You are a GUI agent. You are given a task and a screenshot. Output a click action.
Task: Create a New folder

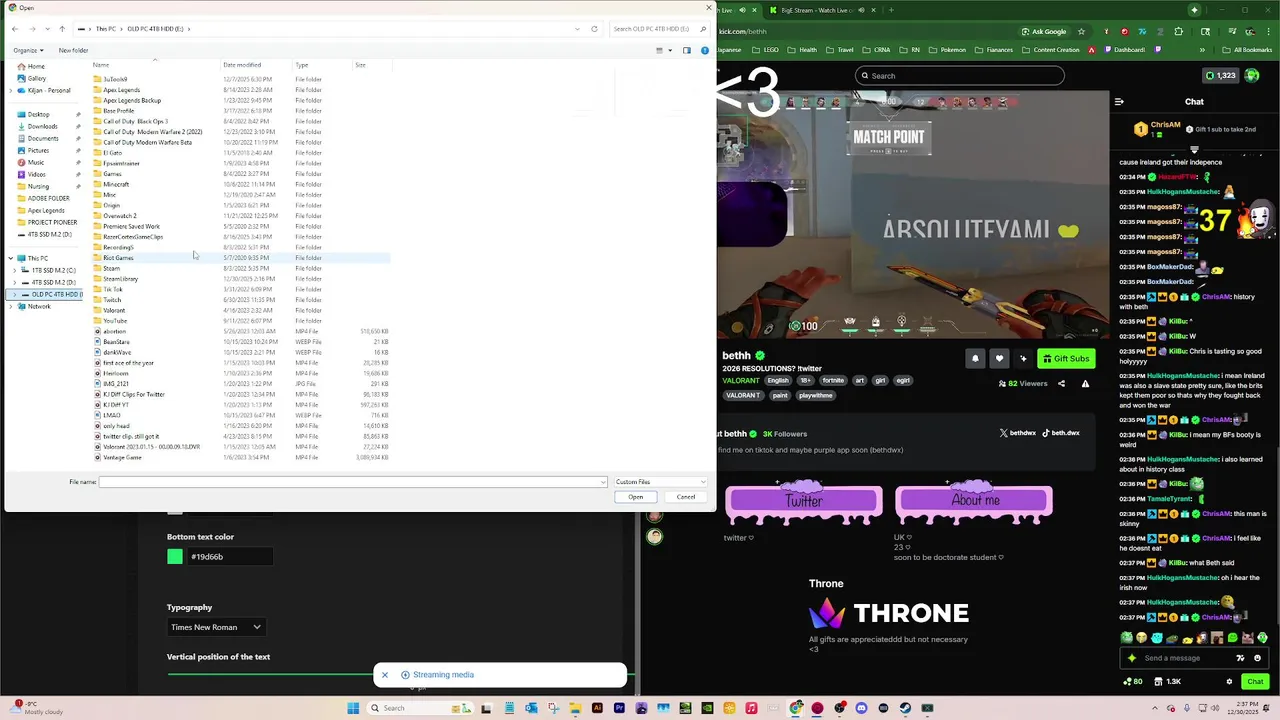[x=73, y=50]
